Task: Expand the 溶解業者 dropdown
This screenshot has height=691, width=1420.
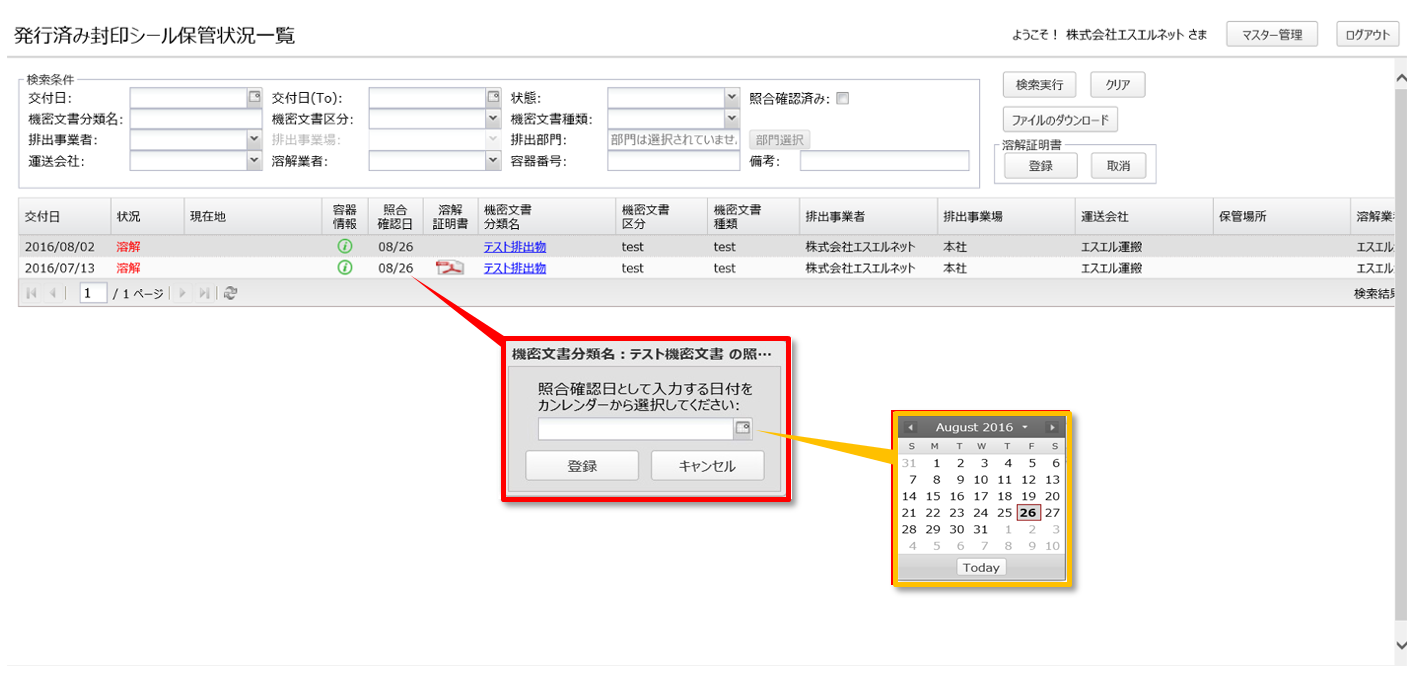Action: click(x=493, y=160)
